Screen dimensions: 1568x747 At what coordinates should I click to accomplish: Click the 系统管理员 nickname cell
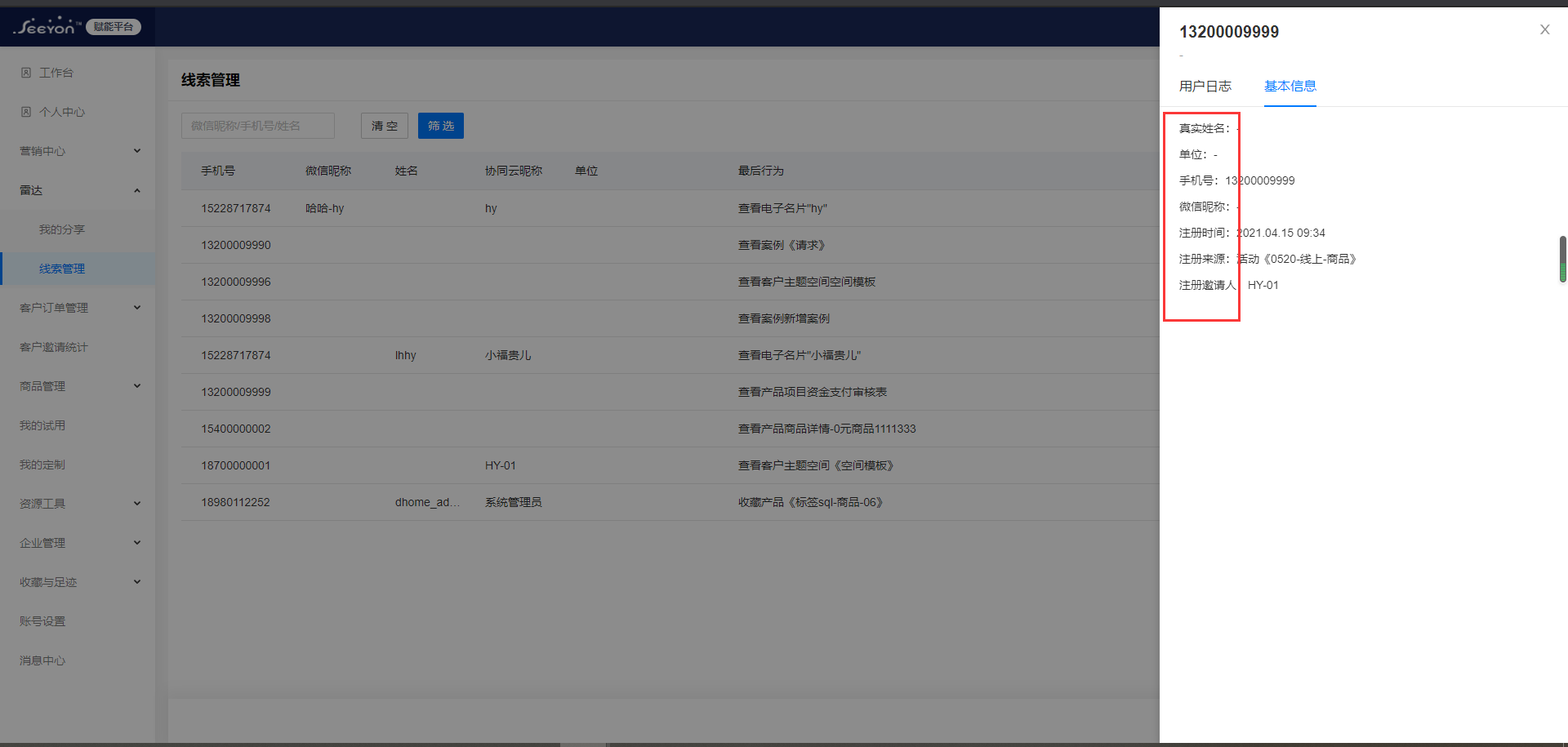tap(514, 502)
